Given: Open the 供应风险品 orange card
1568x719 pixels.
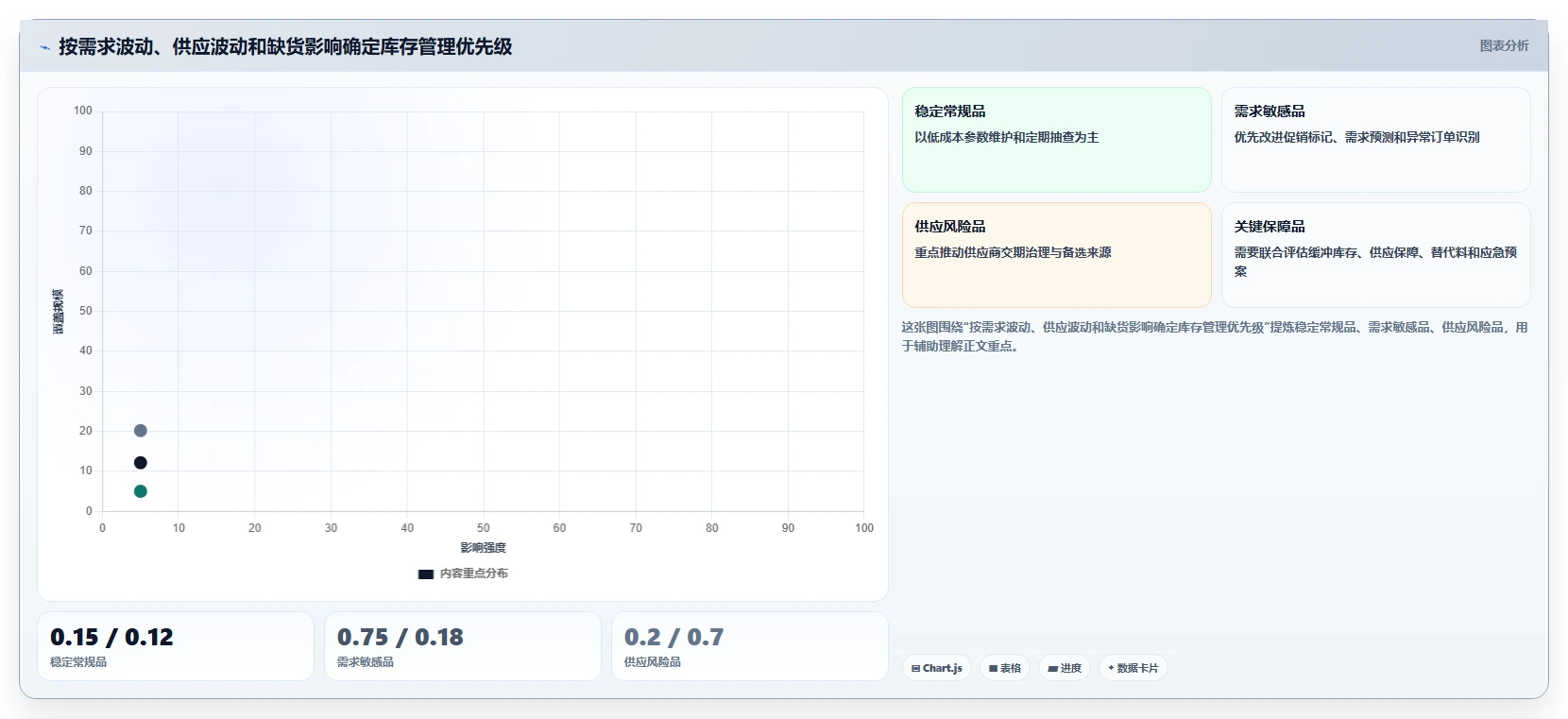Looking at the screenshot, I should [1056, 255].
